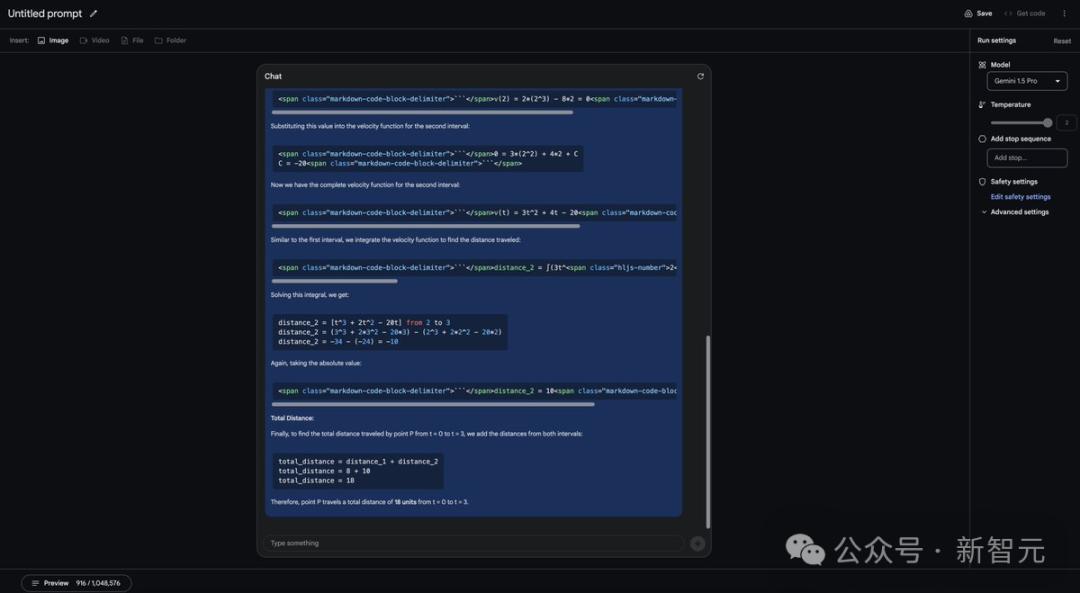This screenshot has height=593, width=1080.
Task: Click the text Solving this integral, we get:
Action: pos(309,295)
